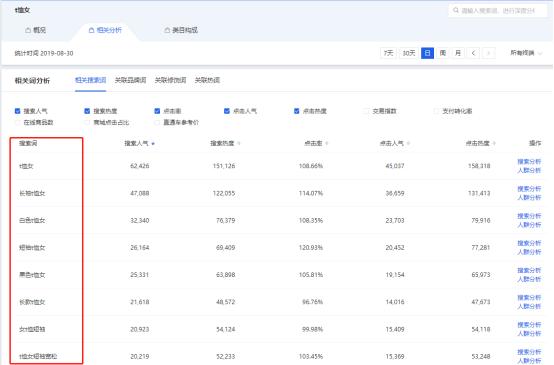Image resolution: width=554 pixels, height=365 pixels.
Task: Uncheck the 搜索人气 checkbox
Action: pyautogui.click(x=17, y=111)
